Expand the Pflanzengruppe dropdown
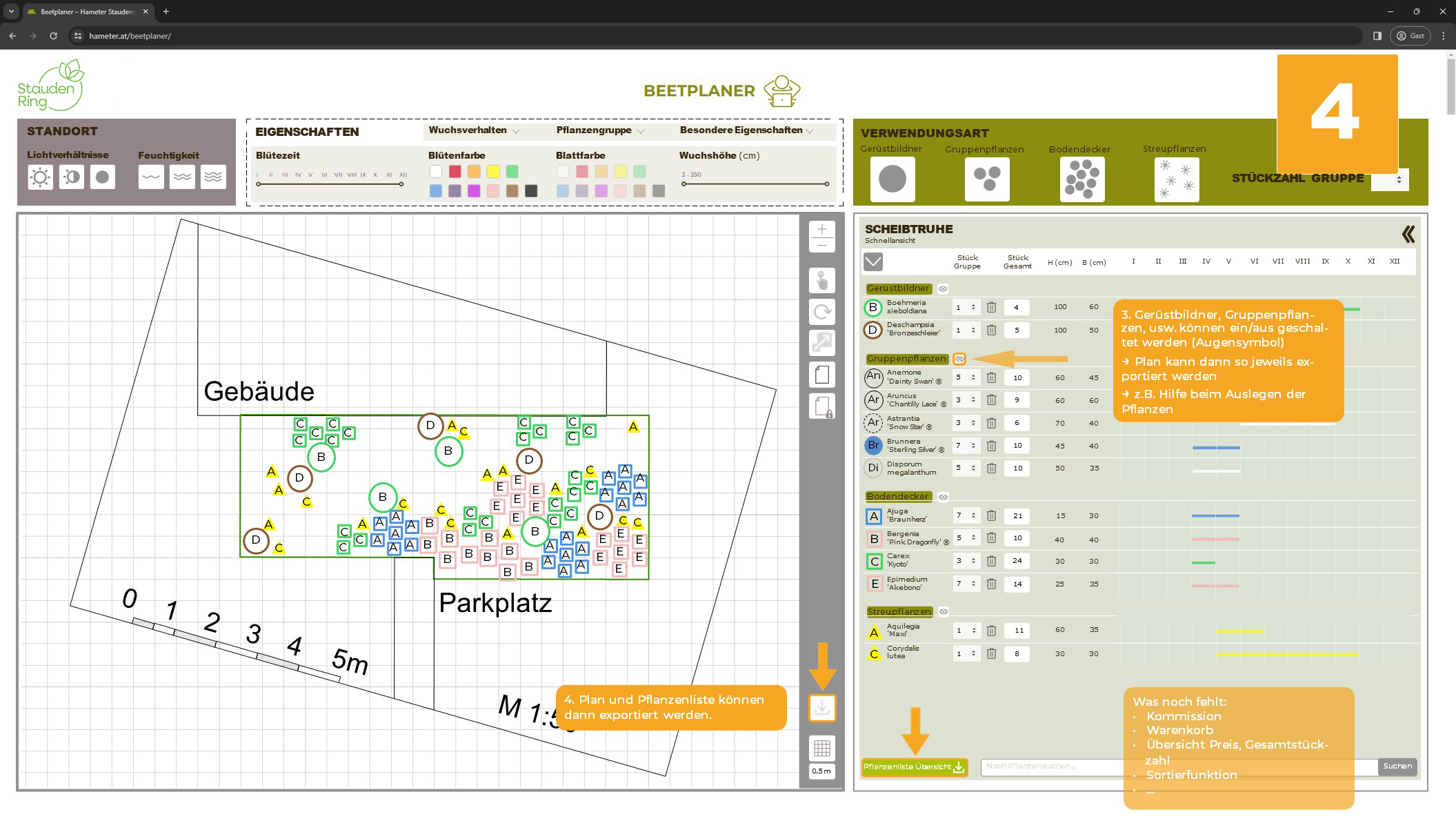 600,130
